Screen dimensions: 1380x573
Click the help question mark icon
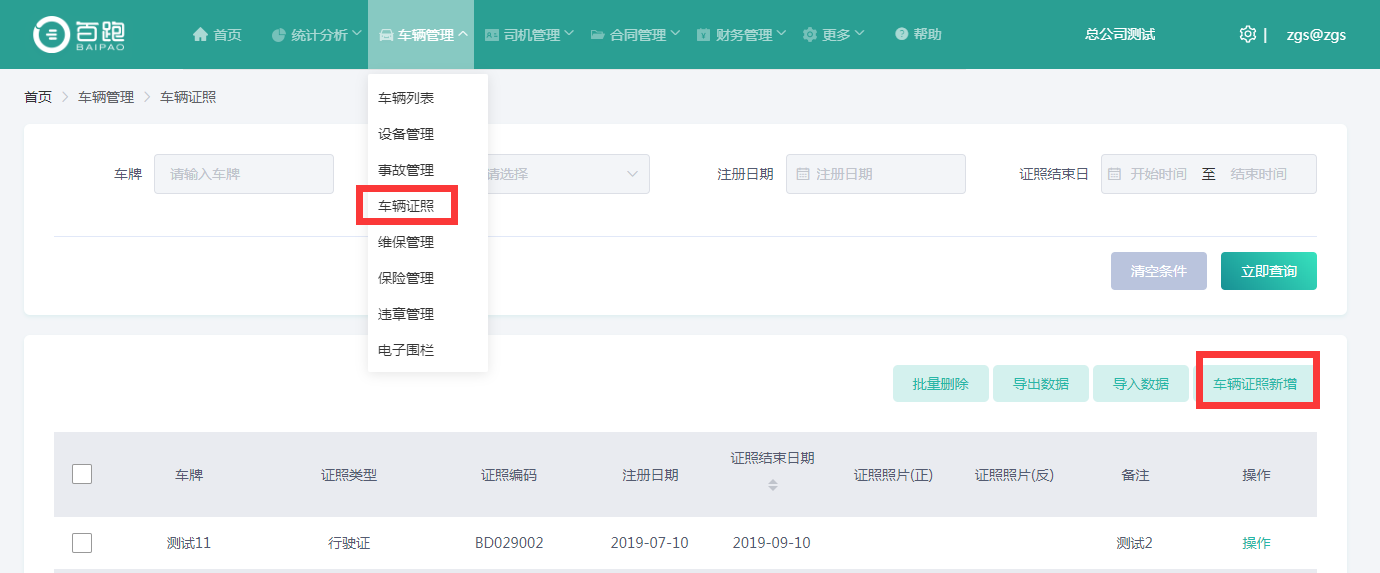click(x=902, y=35)
